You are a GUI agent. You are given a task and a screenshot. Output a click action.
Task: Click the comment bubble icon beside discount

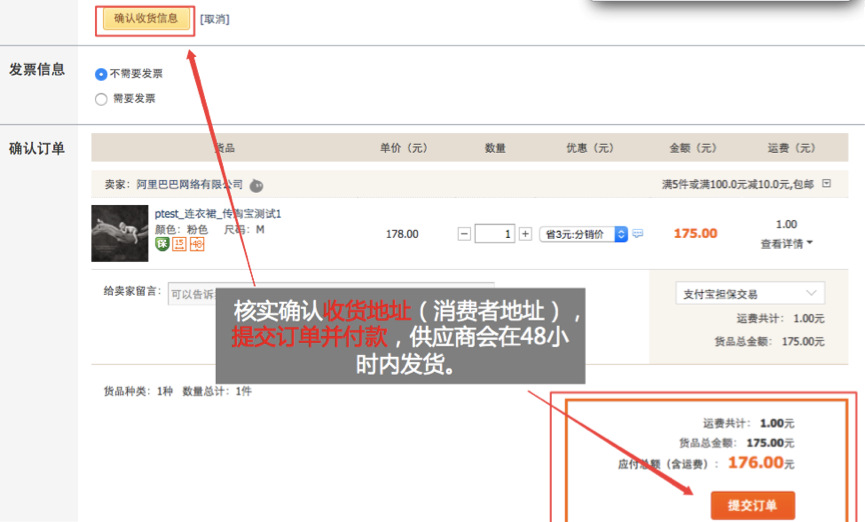pos(638,234)
